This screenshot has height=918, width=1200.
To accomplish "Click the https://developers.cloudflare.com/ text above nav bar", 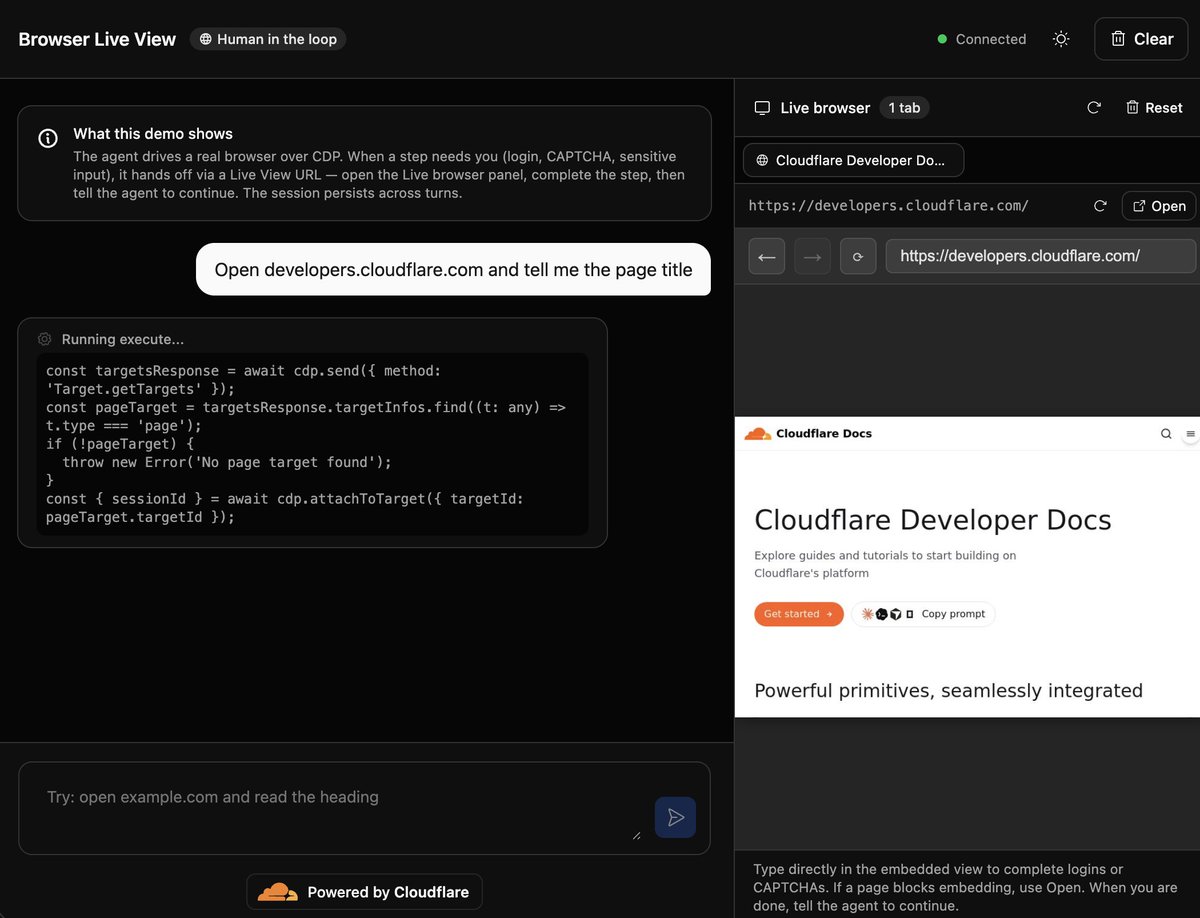I will point(888,205).
